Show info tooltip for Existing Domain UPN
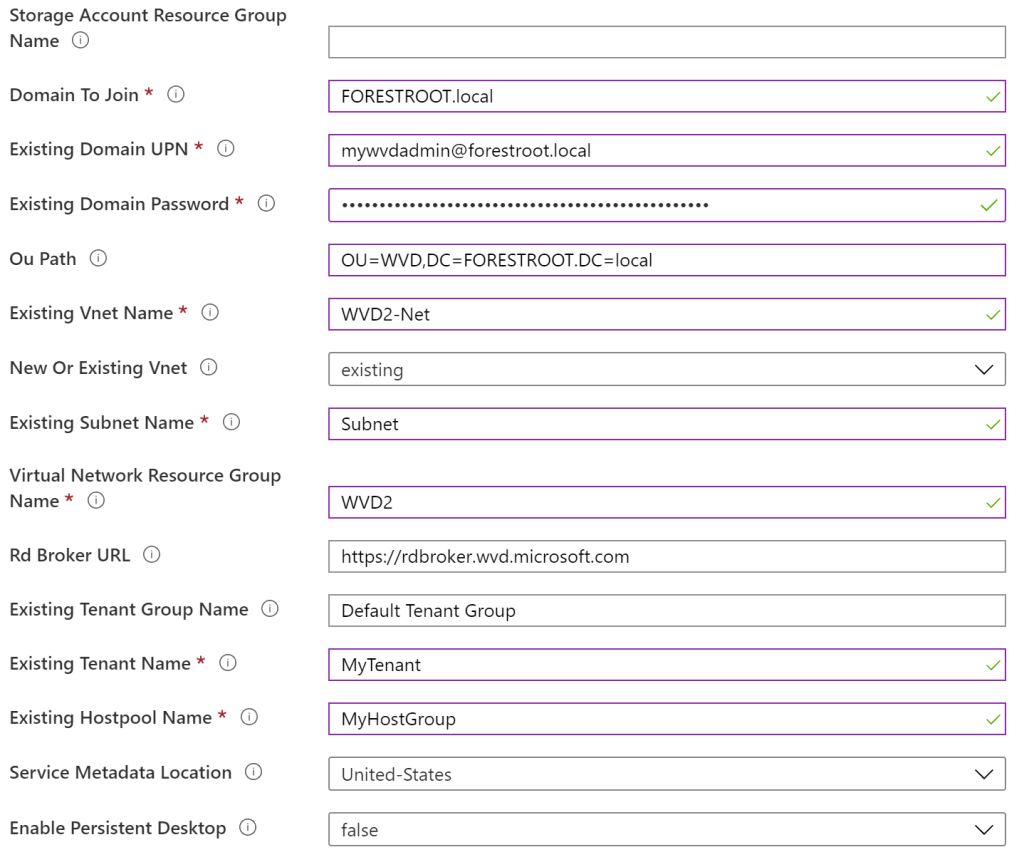The image size is (1024, 862). click(x=226, y=149)
